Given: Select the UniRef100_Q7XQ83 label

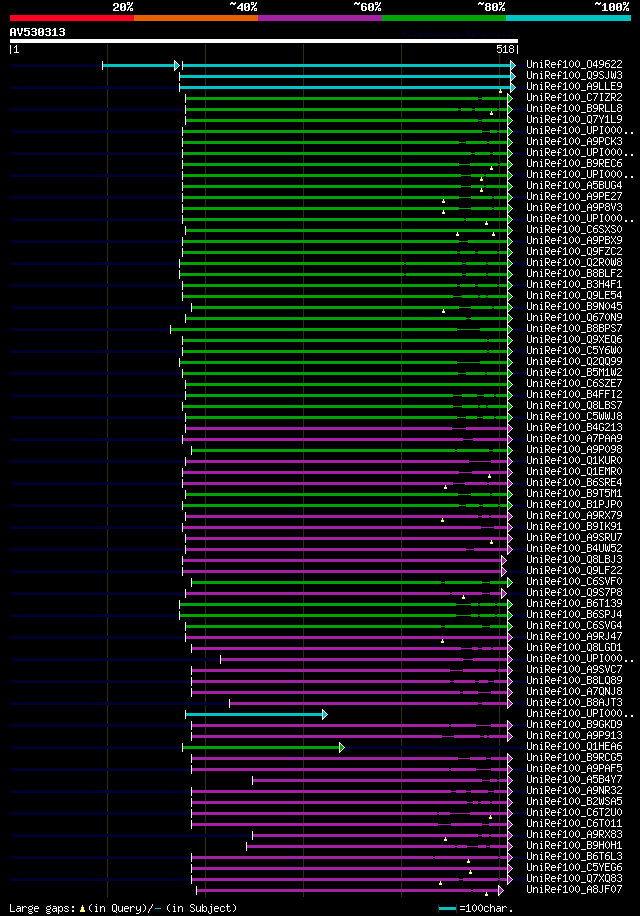Looking at the screenshot, I should 574,879.
